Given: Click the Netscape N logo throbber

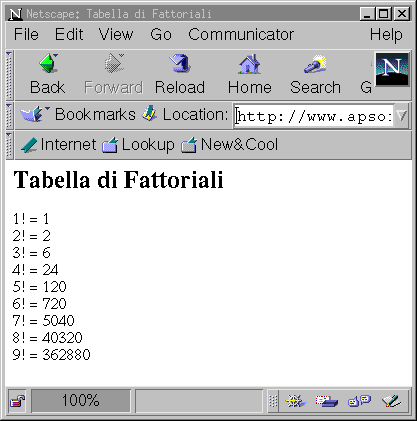Looking at the screenshot, I should [392, 69].
